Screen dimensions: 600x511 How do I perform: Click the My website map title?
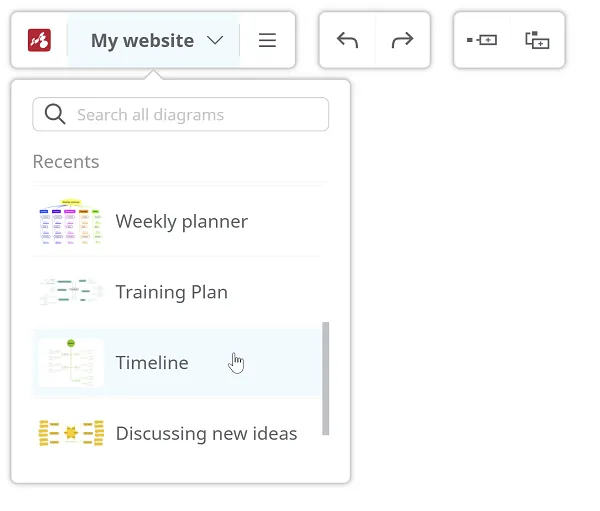[x=142, y=41]
